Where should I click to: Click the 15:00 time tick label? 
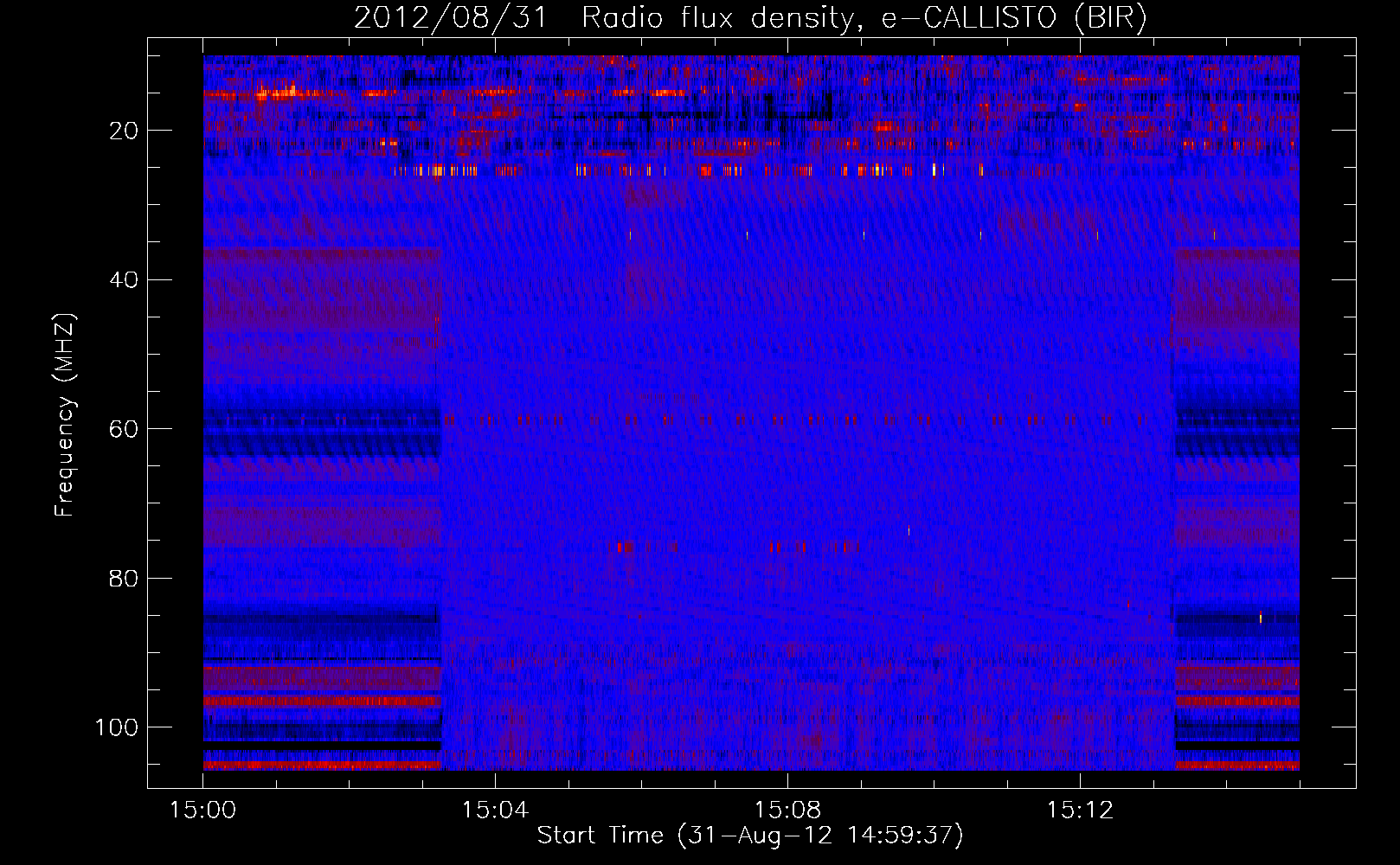click(203, 811)
